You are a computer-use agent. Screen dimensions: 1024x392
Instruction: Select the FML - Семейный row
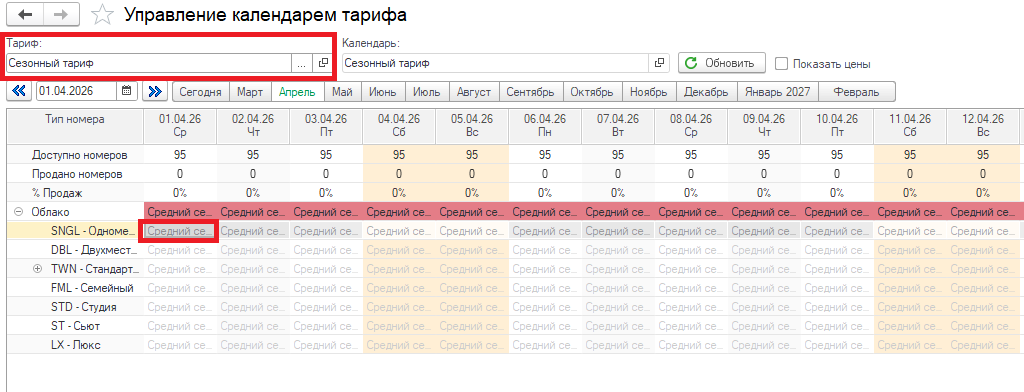75,287
